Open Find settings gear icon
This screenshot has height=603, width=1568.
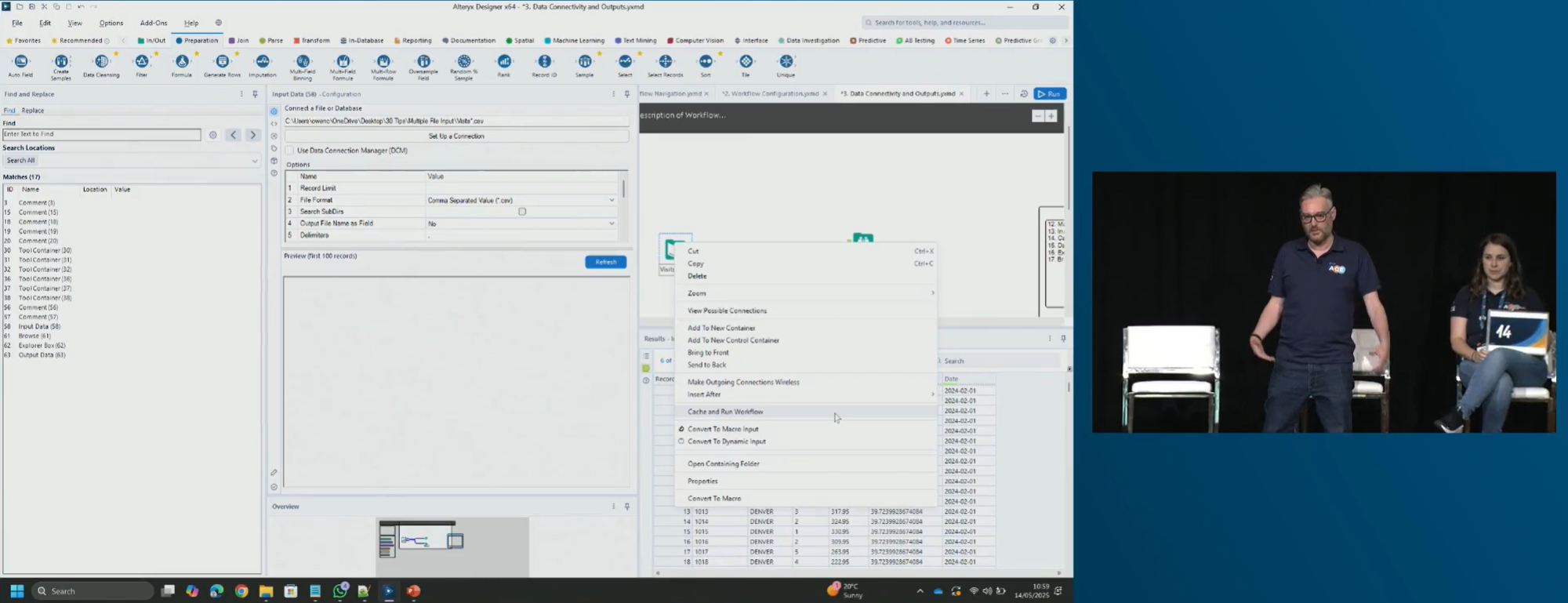[x=212, y=135]
